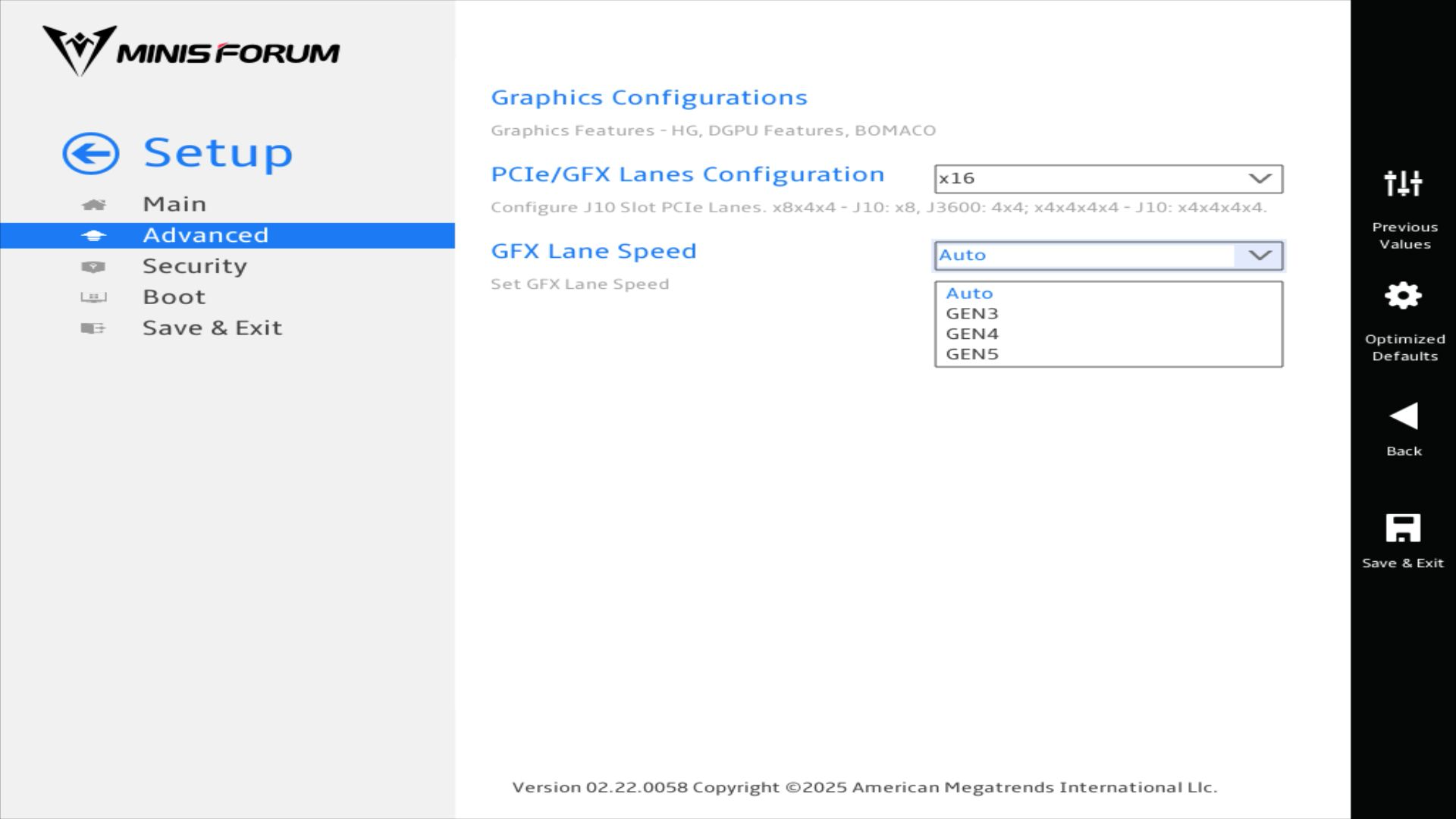This screenshot has height=819, width=1456.
Task: Open the Security menu section
Action: pos(195,267)
